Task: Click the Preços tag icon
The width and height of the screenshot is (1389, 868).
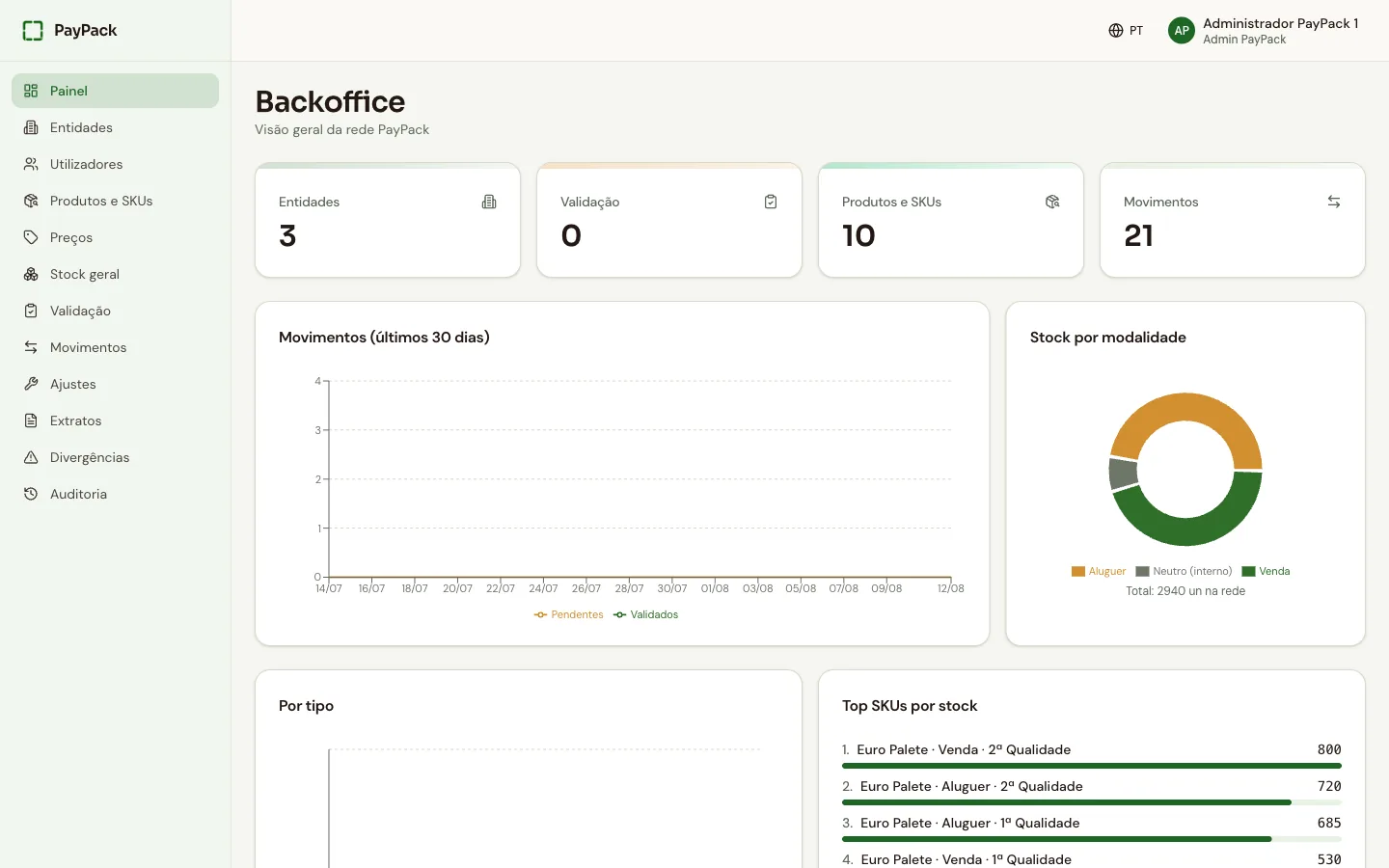Action: click(31, 237)
